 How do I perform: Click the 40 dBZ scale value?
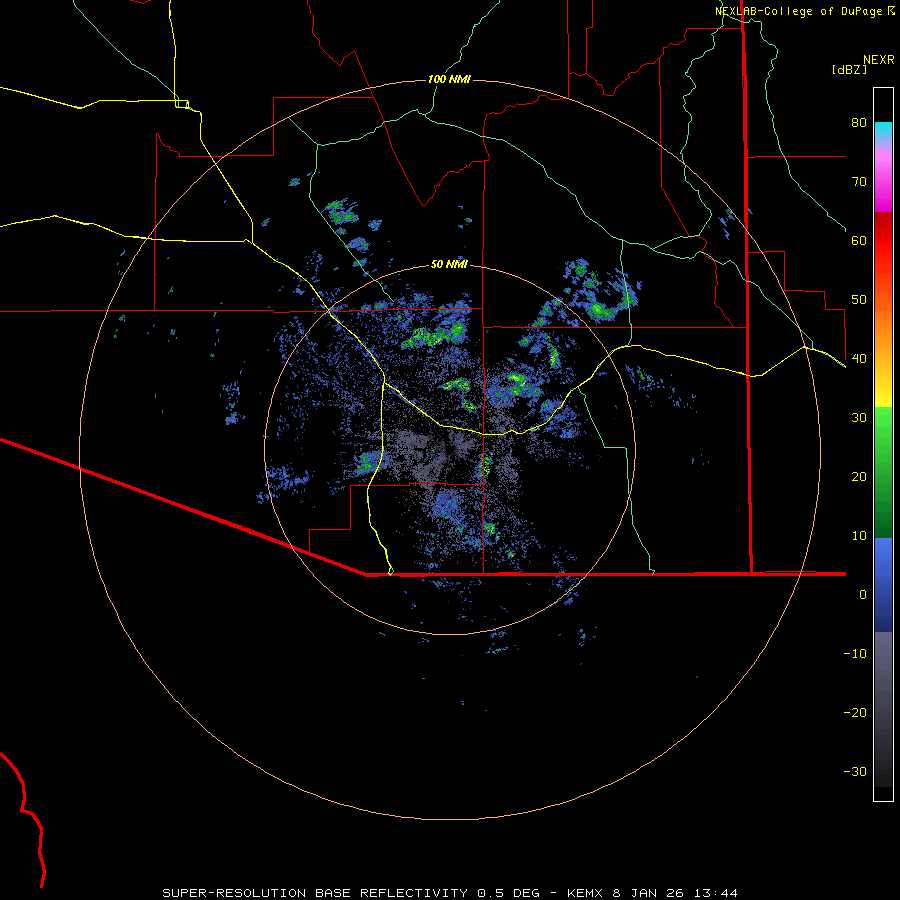pos(859,359)
